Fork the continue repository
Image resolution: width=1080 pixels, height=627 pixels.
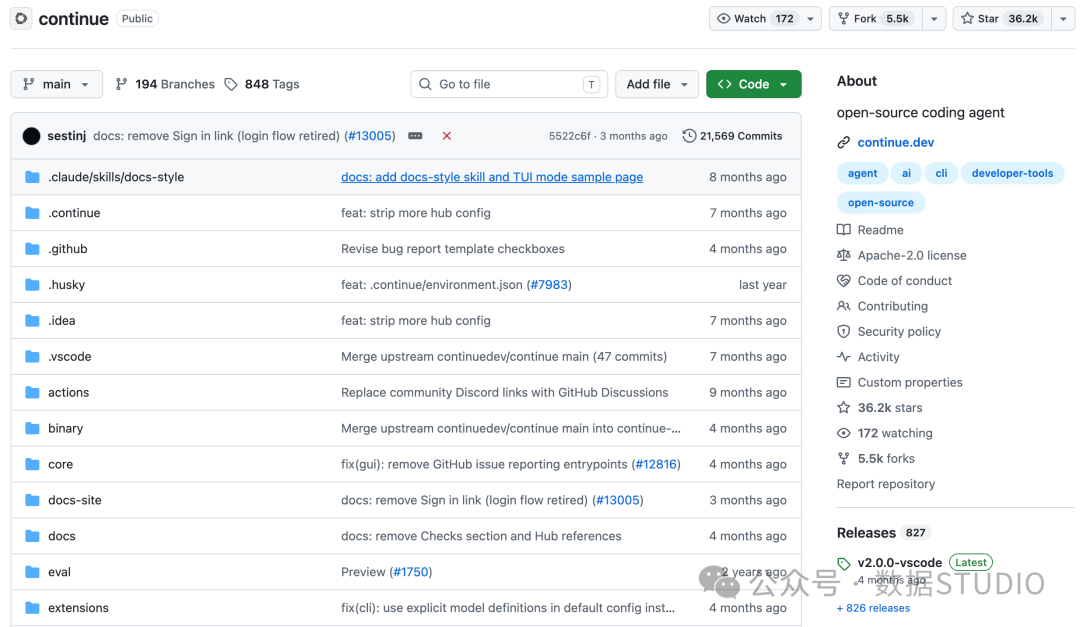click(x=877, y=19)
